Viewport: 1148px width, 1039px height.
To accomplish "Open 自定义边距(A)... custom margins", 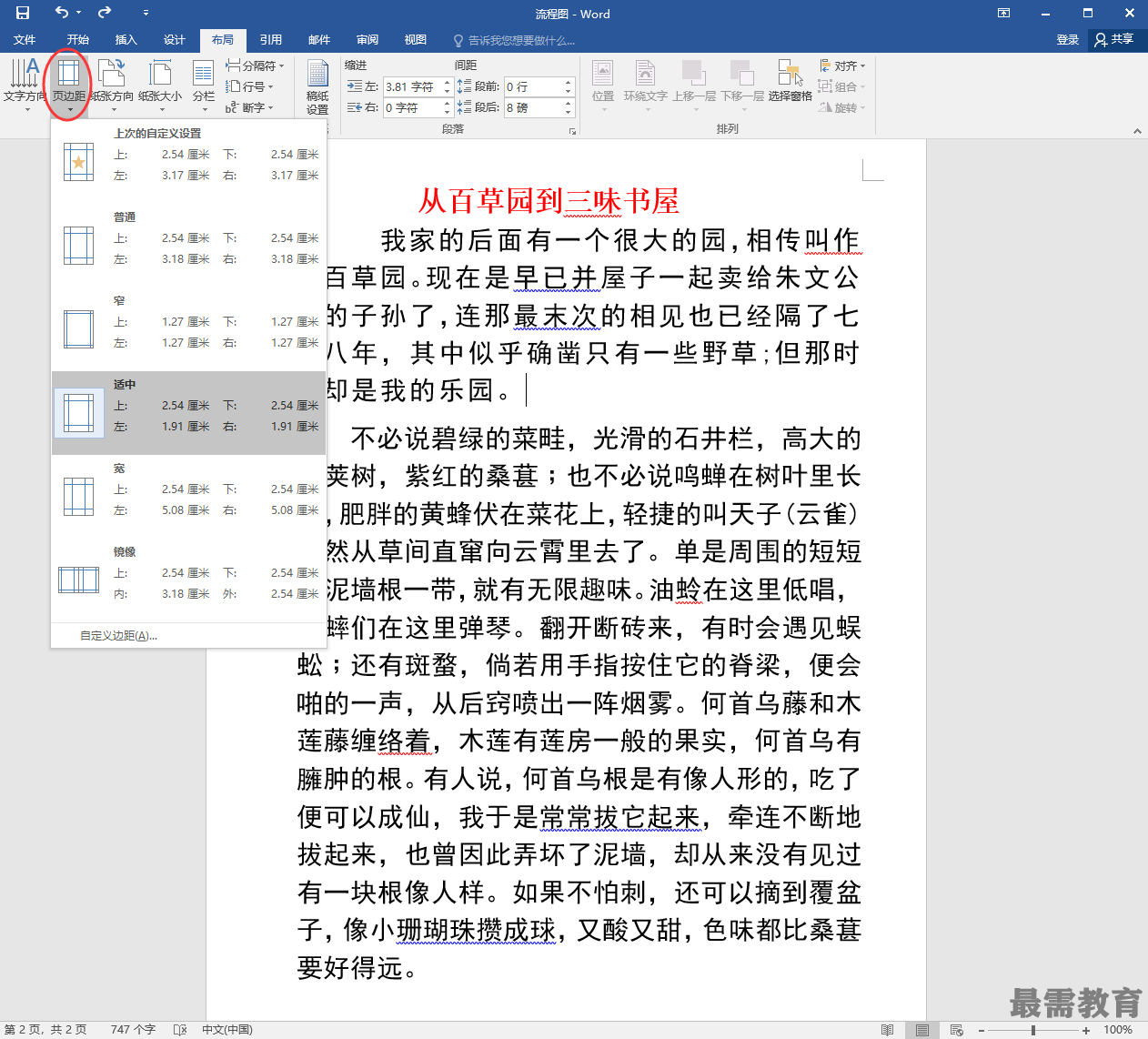I will [x=188, y=636].
